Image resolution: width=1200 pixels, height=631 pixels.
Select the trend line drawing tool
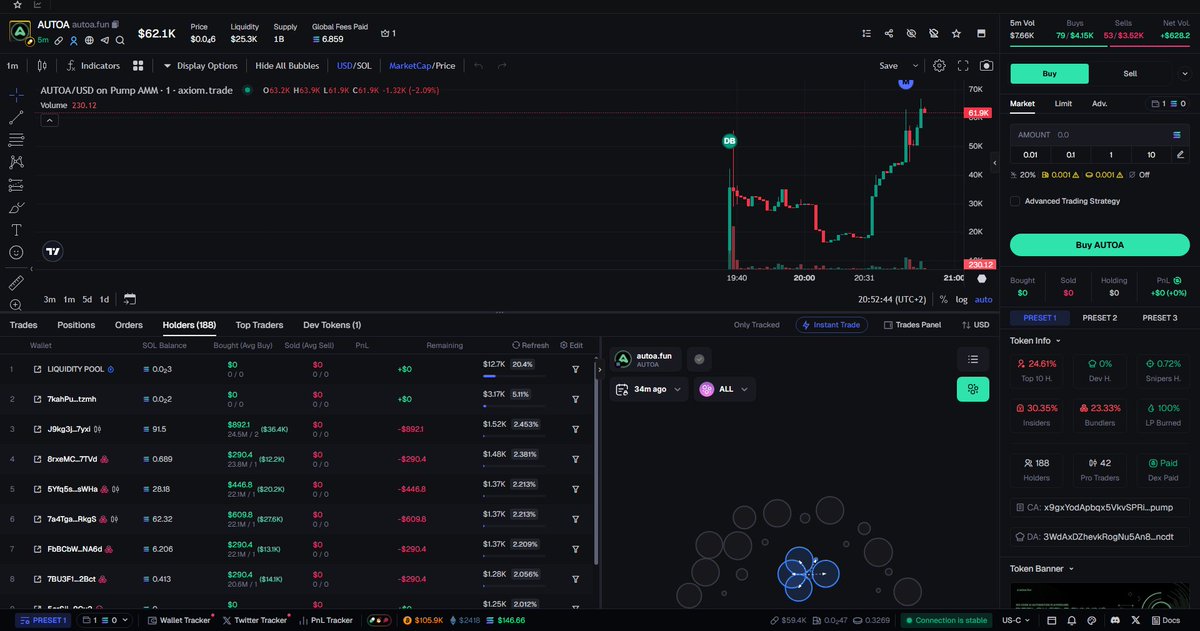[16, 117]
